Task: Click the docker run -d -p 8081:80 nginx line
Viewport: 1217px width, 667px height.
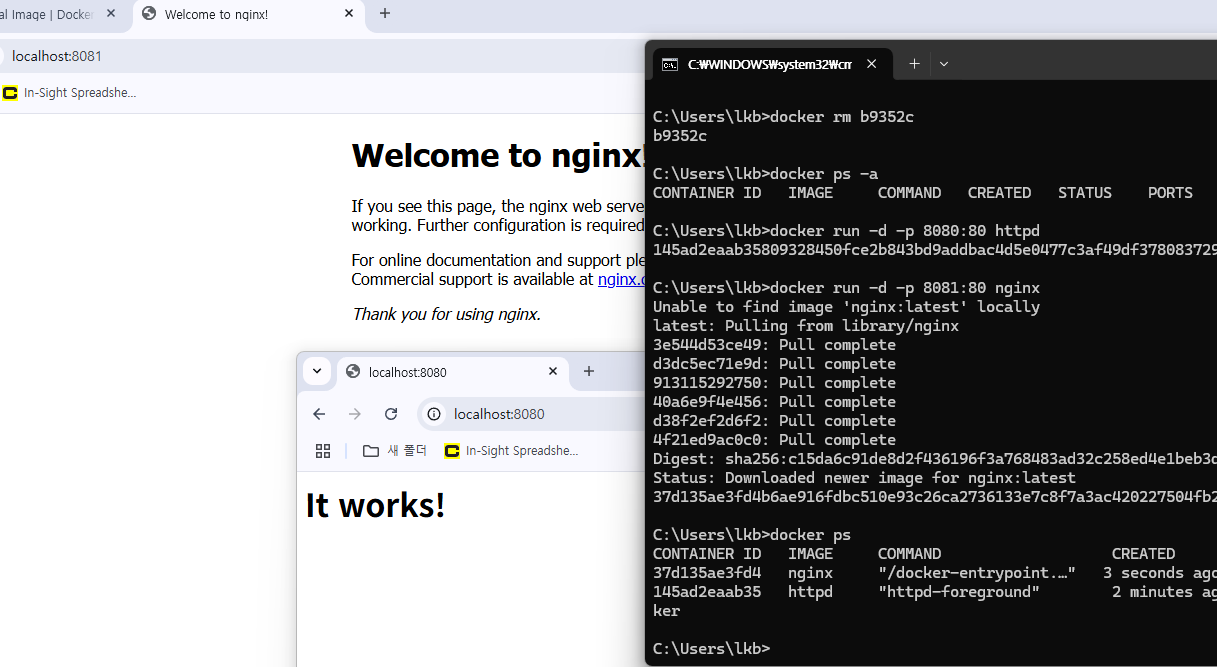Action: click(x=846, y=288)
